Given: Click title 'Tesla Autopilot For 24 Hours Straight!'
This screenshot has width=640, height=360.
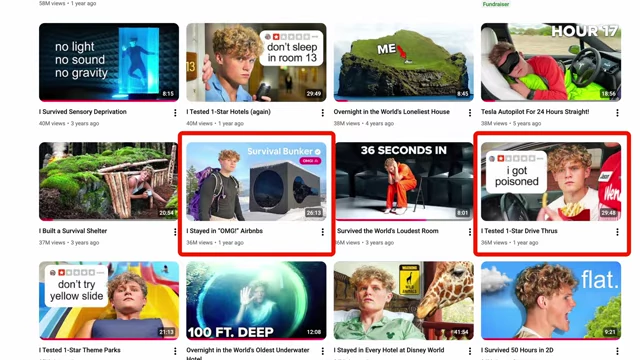Looking at the screenshot, I should 535,112.
